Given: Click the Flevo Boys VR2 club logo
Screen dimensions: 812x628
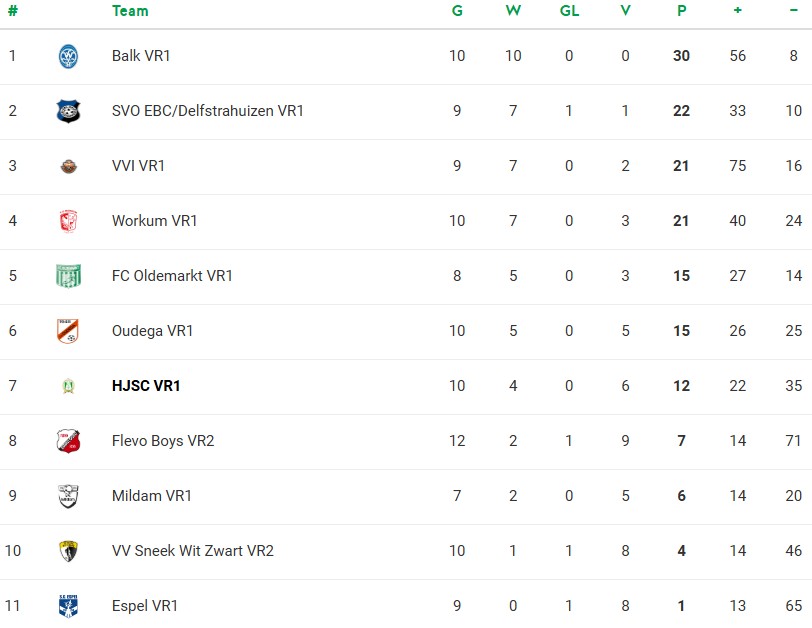Looking at the screenshot, I should click(x=68, y=441).
